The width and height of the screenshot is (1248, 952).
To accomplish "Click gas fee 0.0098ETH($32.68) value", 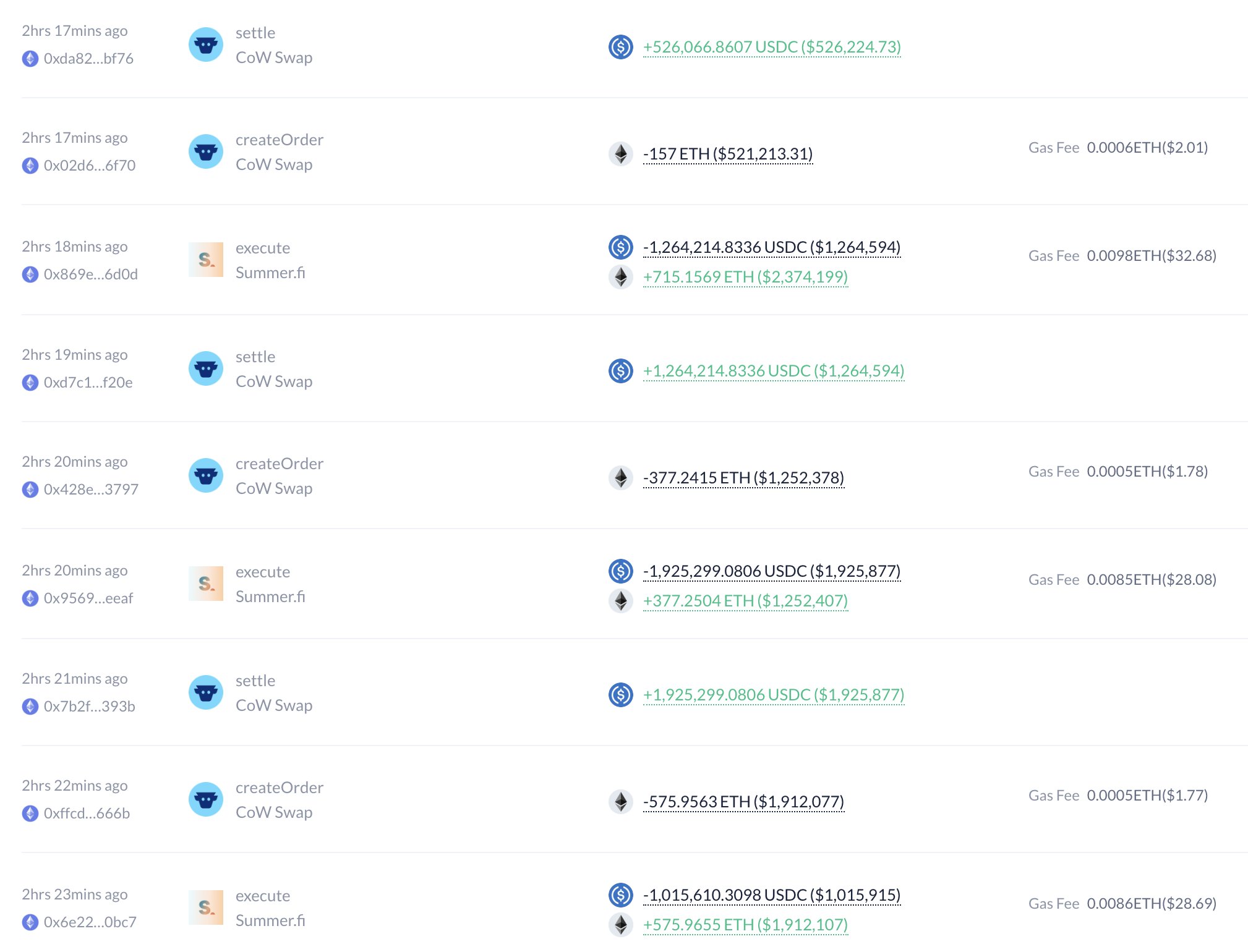I will point(1151,256).
